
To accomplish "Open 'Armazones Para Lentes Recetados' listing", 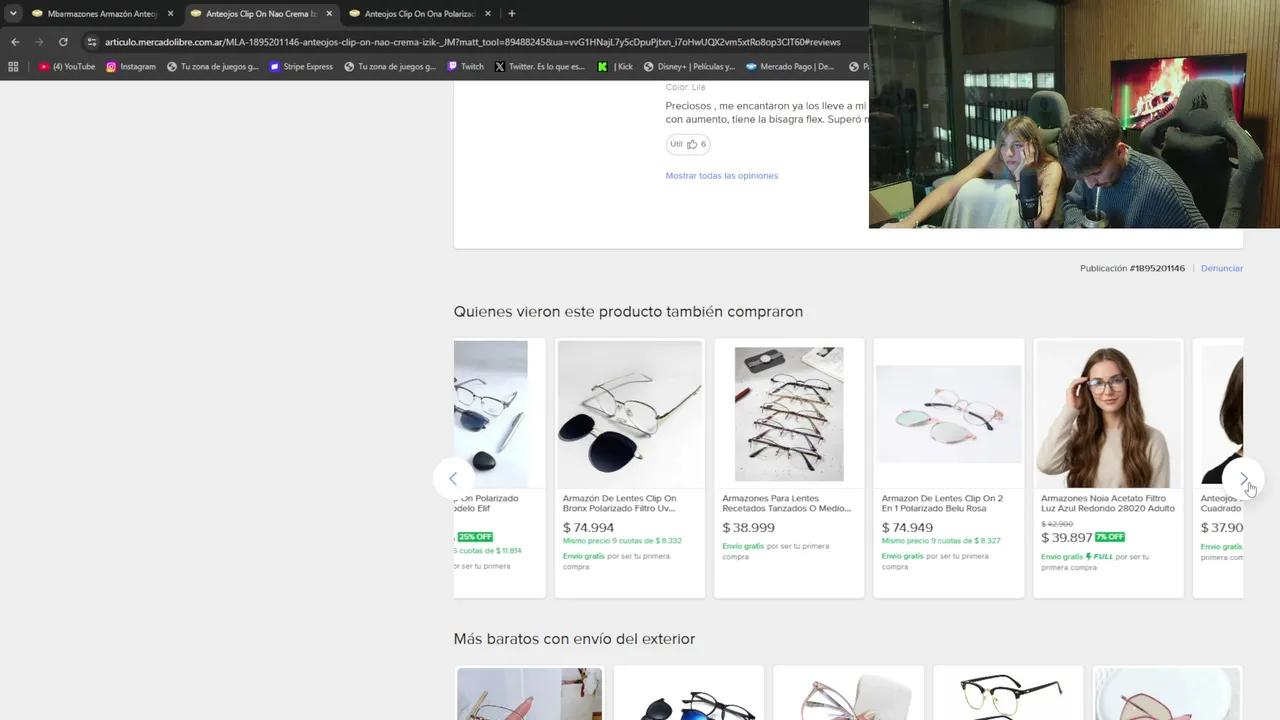I will coord(787,503).
